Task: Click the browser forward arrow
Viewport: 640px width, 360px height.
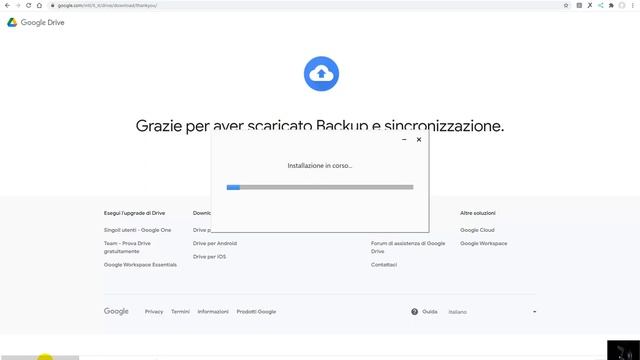Action: coord(18,5)
